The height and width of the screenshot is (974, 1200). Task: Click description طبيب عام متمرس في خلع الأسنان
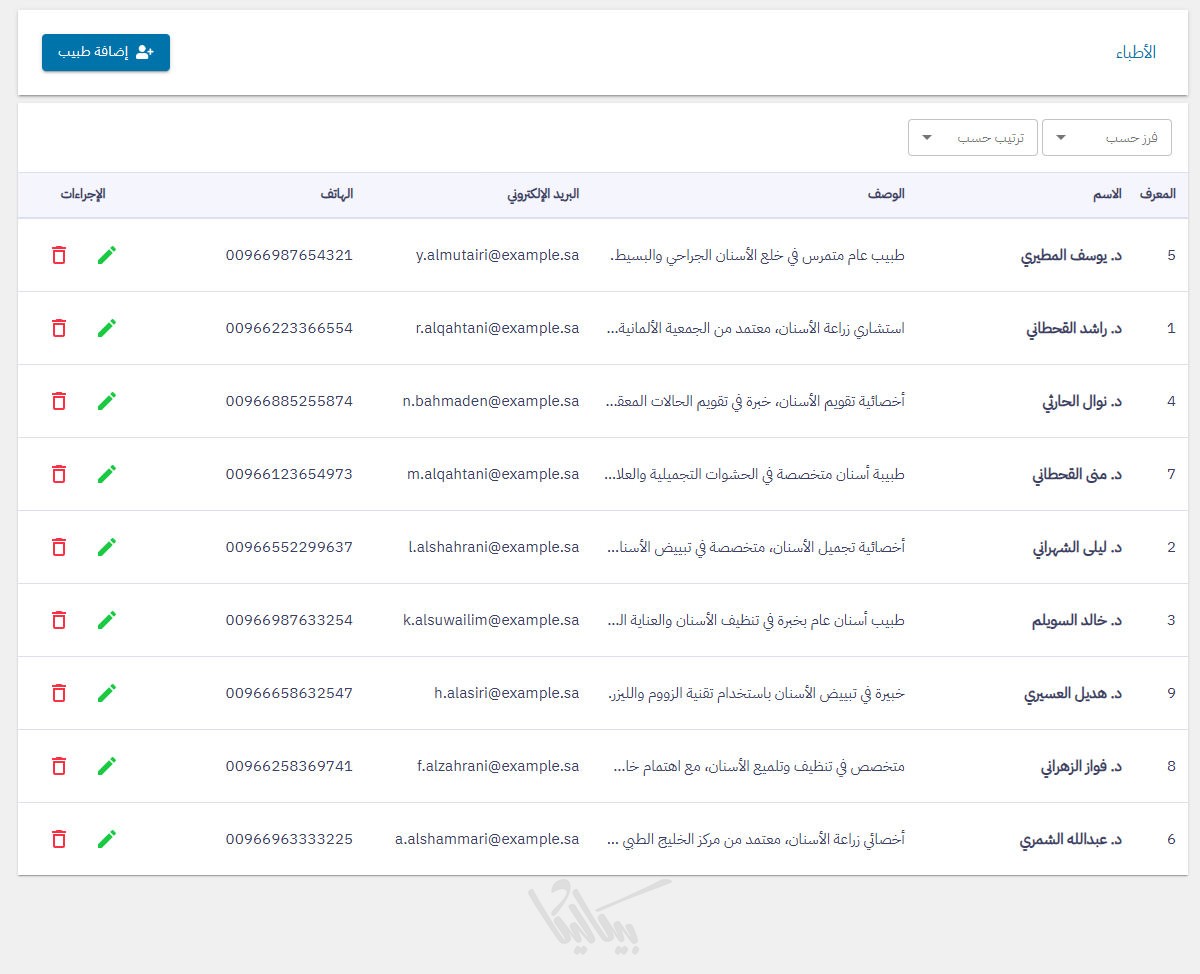click(x=757, y=255)
